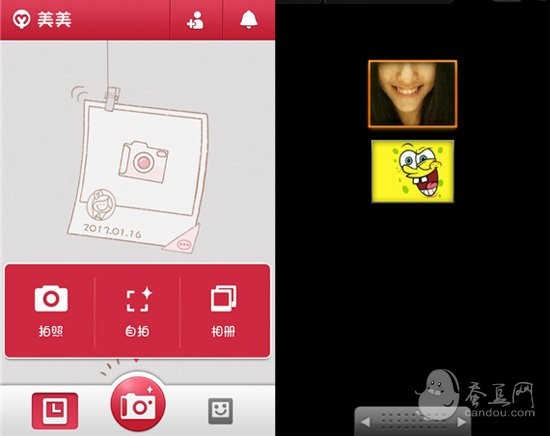Click the left arrow on bottom bar
The image size is (550, 436).
[x=365, y=422]
